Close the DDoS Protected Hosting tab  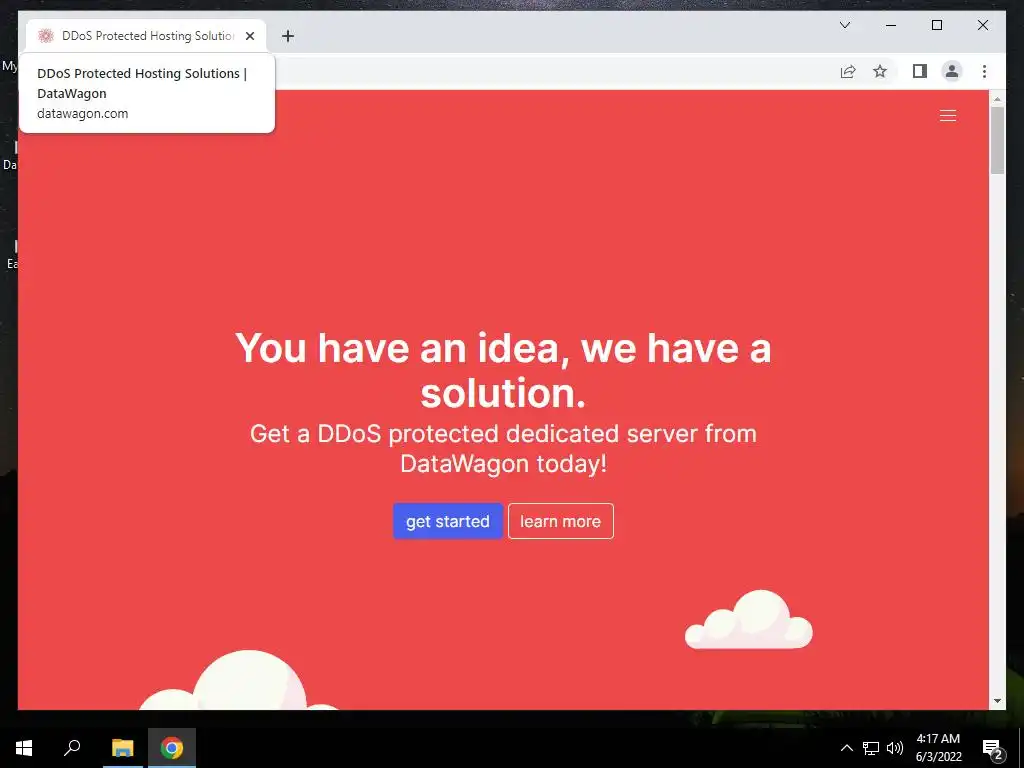coord(249,36)
